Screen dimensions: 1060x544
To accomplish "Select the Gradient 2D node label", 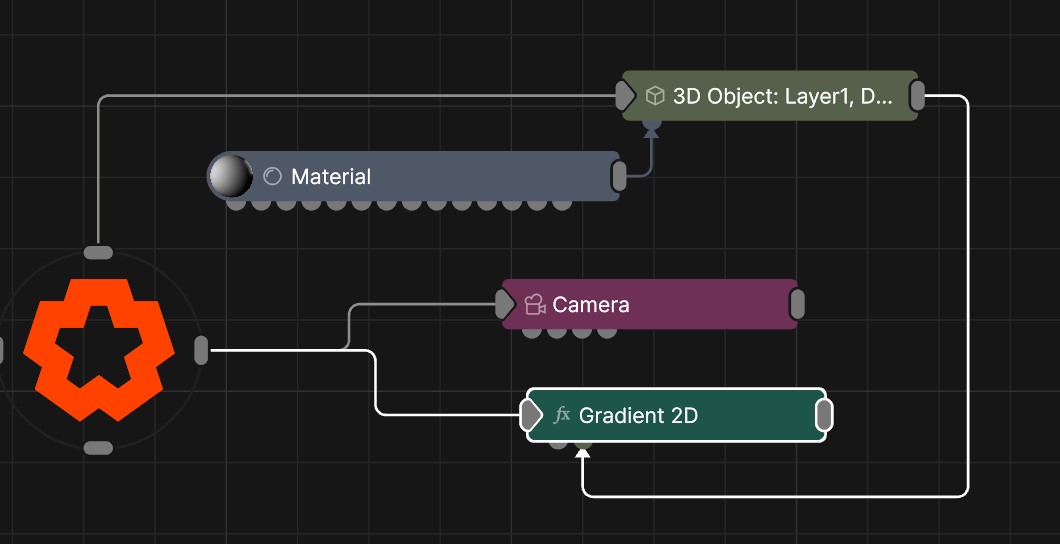I will coord(638,415).
